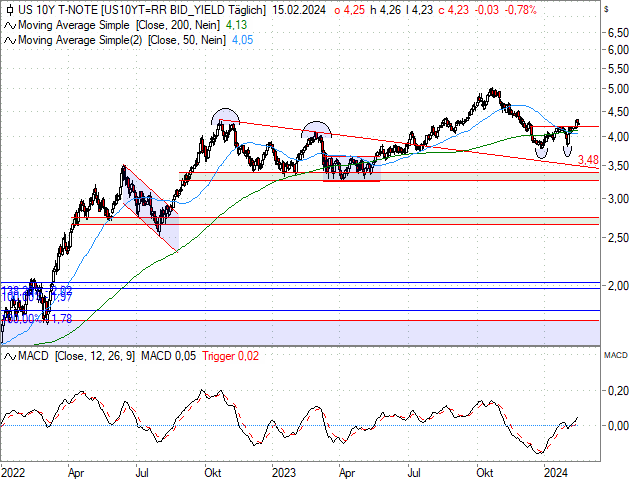Click the line icon of the 200 Moving Average
Image resolution: width=640 pixels, height=480 pixels.
coord(10,26)
